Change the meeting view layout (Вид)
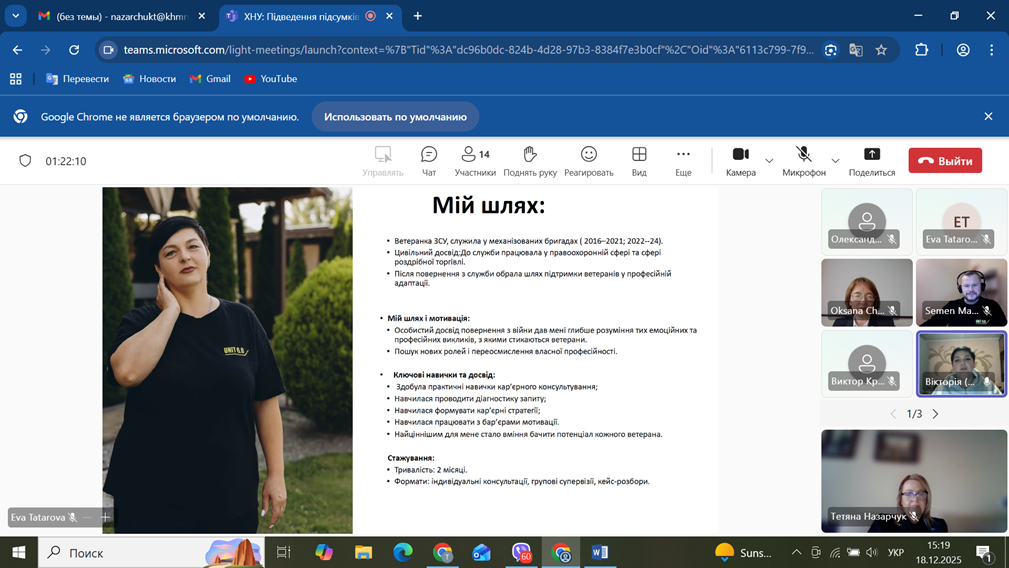Screen dimensions: 1009x568 pyautogui.click(x=639, y=160)
